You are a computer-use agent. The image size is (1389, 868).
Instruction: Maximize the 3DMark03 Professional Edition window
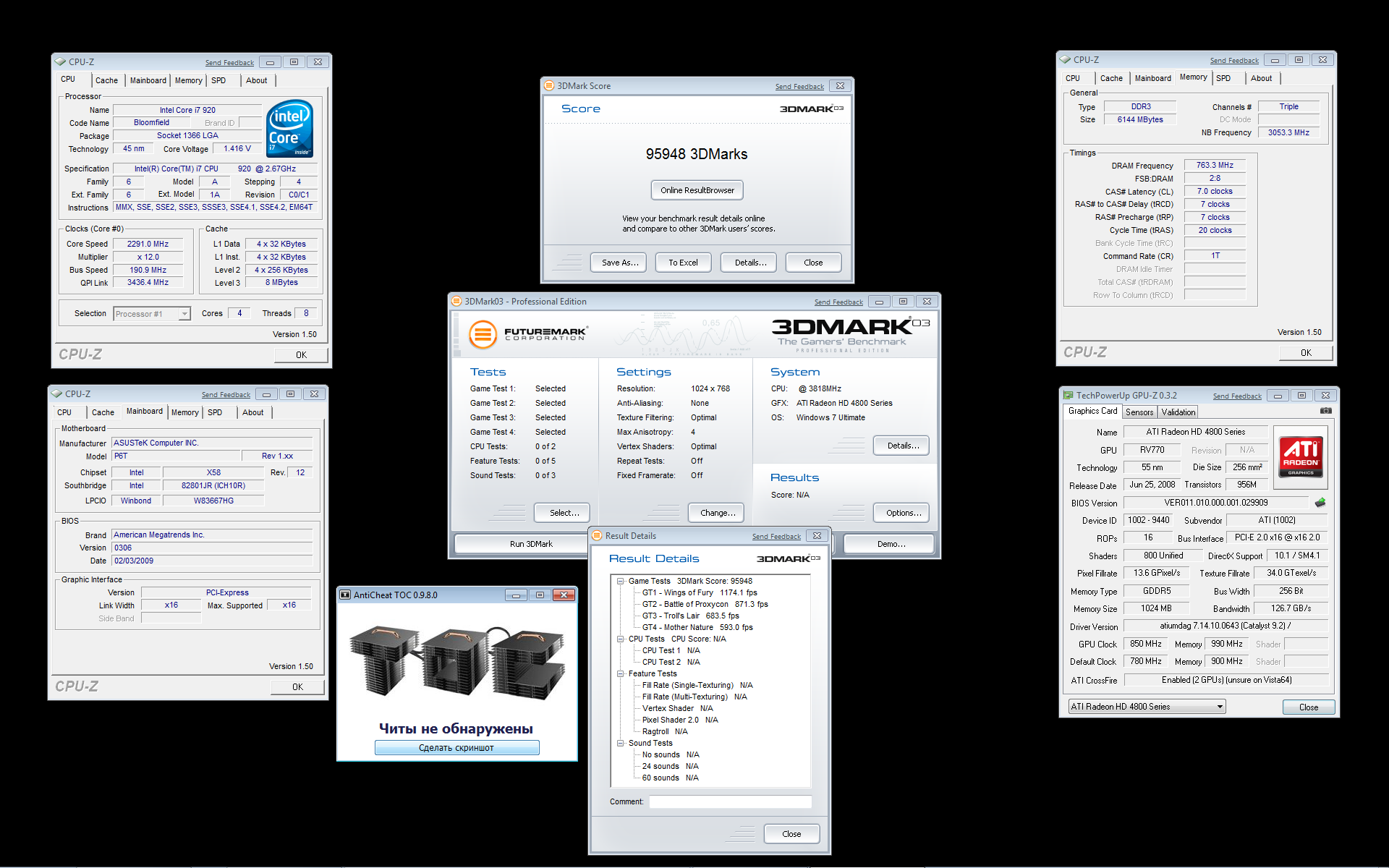pos(903,302)
